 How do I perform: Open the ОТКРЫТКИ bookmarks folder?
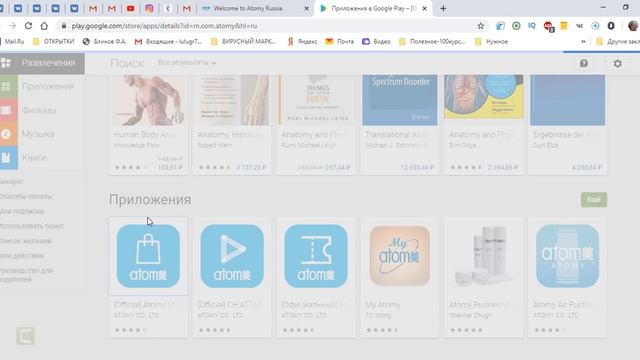(x=53, y=42)
